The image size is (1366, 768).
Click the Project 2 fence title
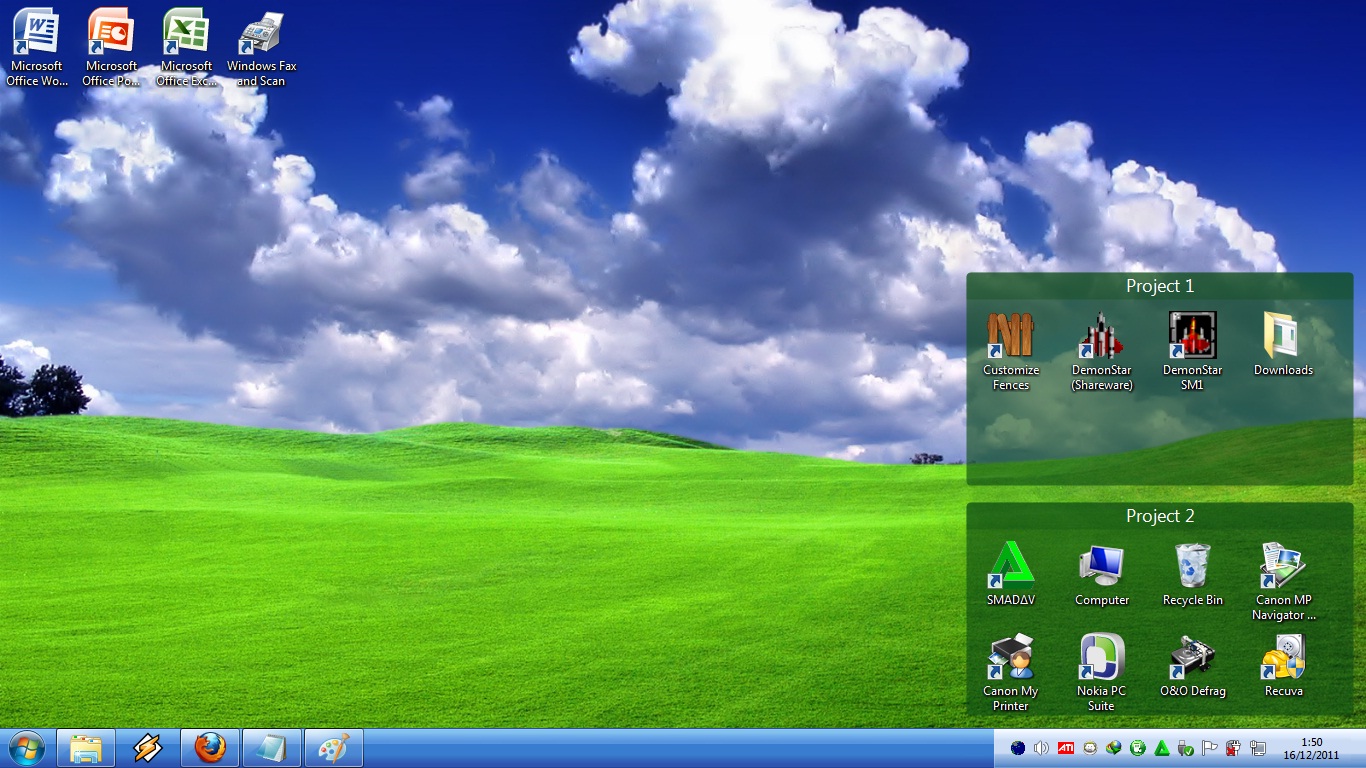coord(1160,516)
